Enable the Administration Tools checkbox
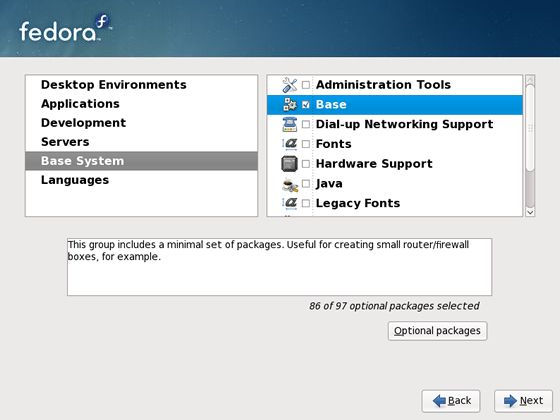Screen dimensions: 560x420 [306, 85]
